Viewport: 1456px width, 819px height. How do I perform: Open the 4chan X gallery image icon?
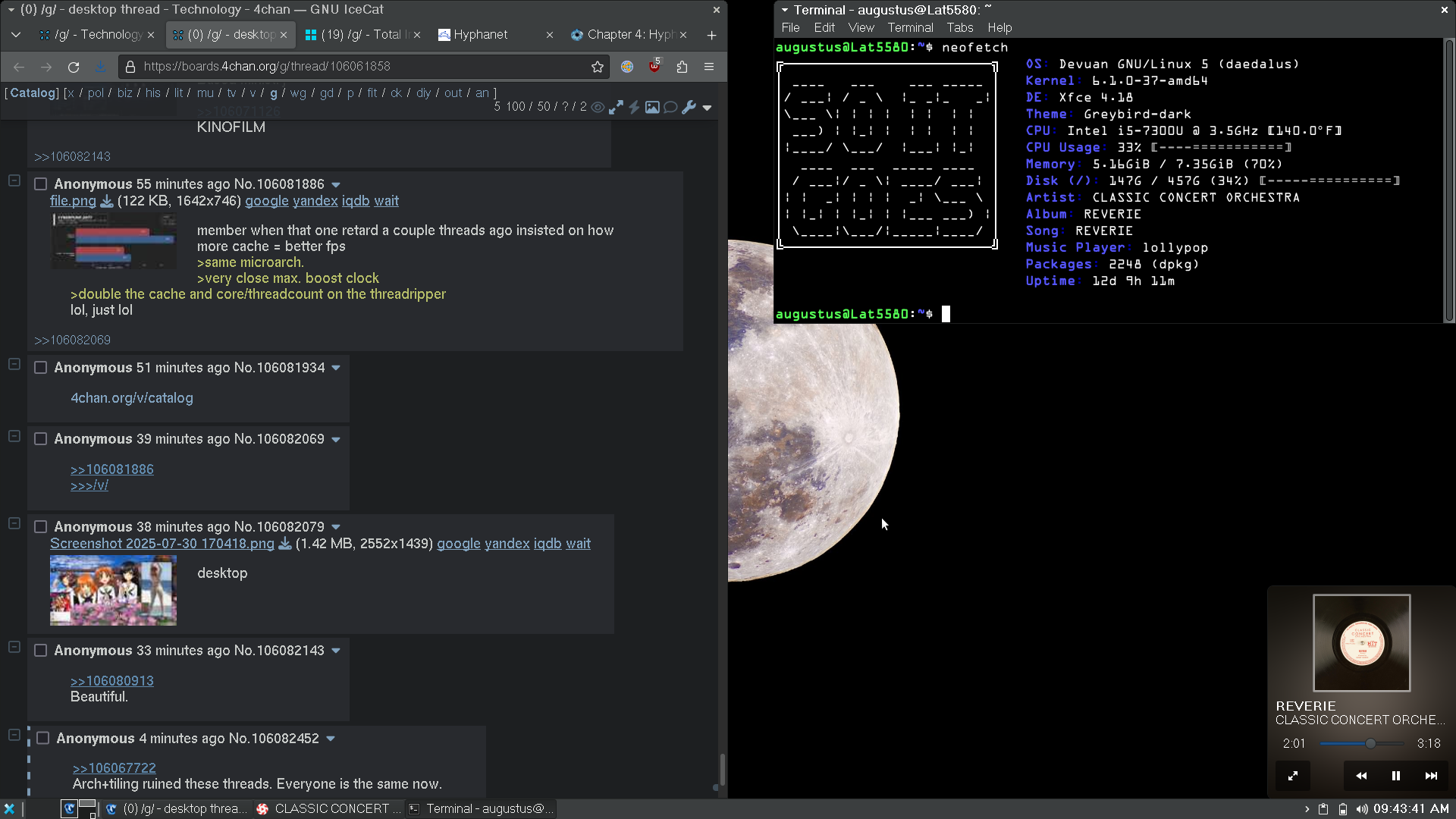pyautogui.click(x=652, y=108)
